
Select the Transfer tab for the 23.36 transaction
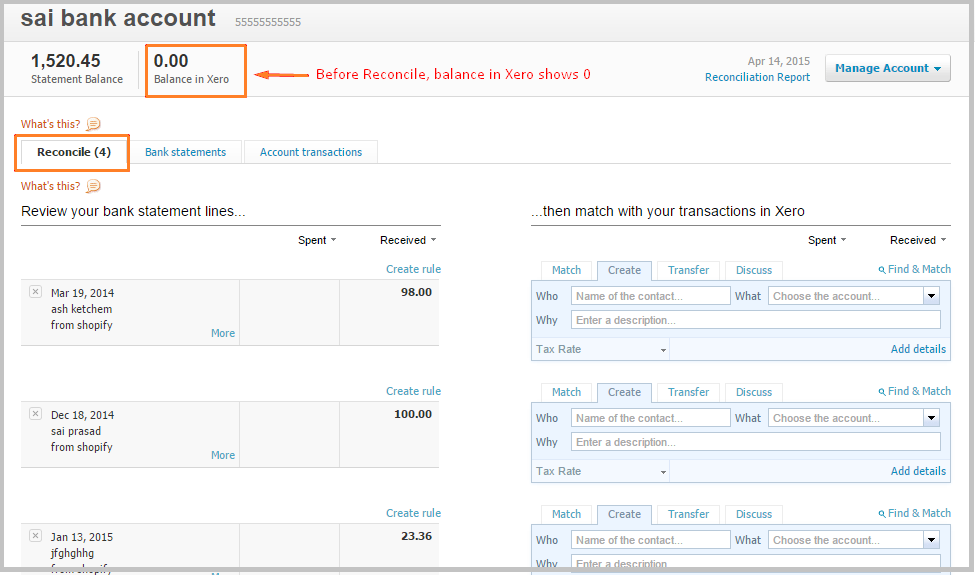(688, 514)
